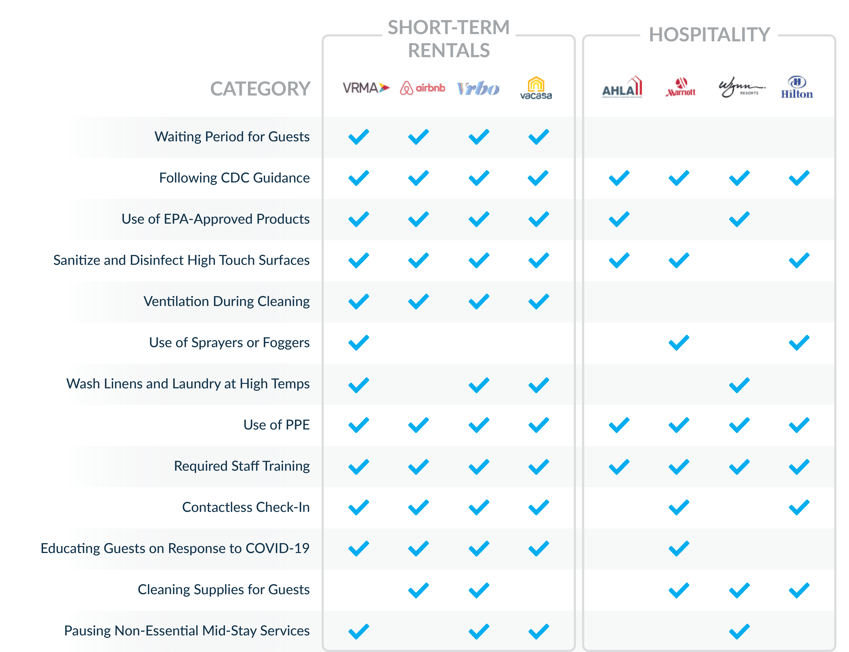Click the Wynn Resorts logo
Viewport: 849px width, 652px height.
point(741,88)
